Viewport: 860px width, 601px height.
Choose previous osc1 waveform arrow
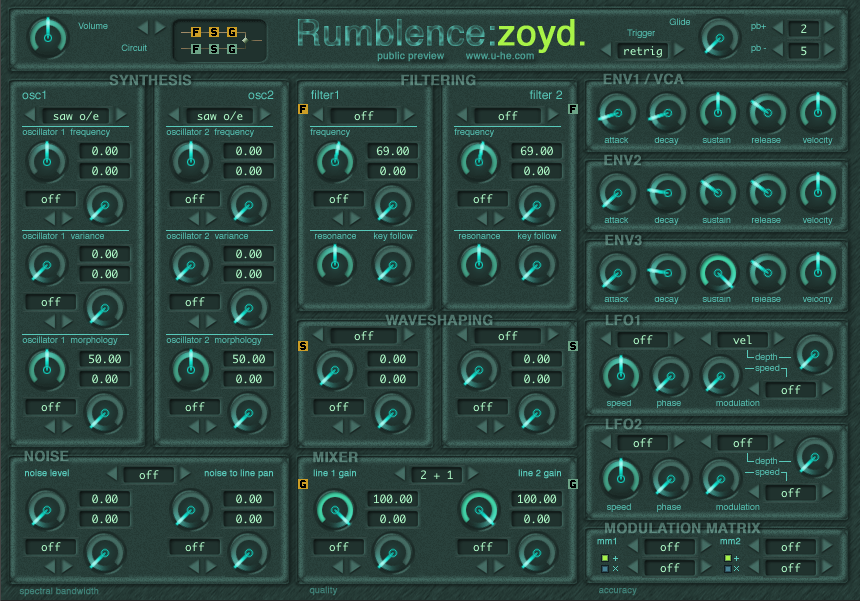(x=30, y=115)
